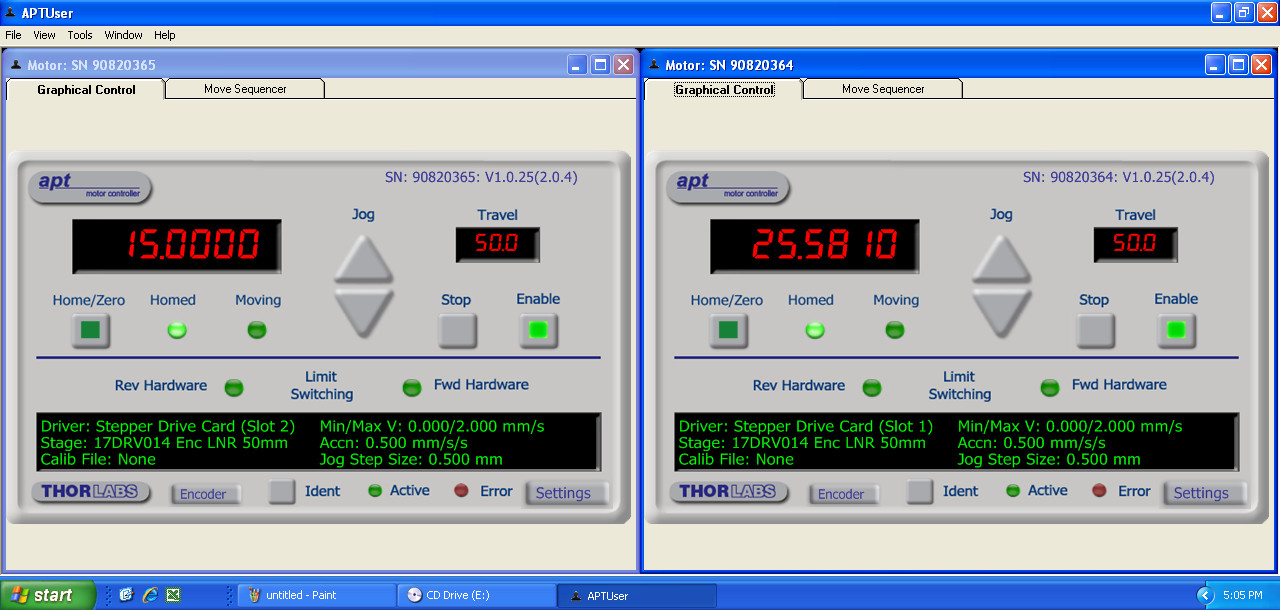Open Settings for motor 90820365
The height and width of the screenshot is (610, 1280).
[x=563, y=493]
